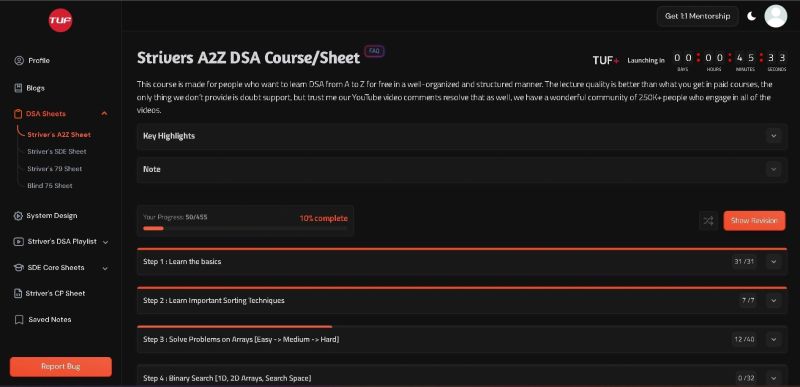Toggle dark mode moon icon
The image size is (800, 387).
[752, 16]
